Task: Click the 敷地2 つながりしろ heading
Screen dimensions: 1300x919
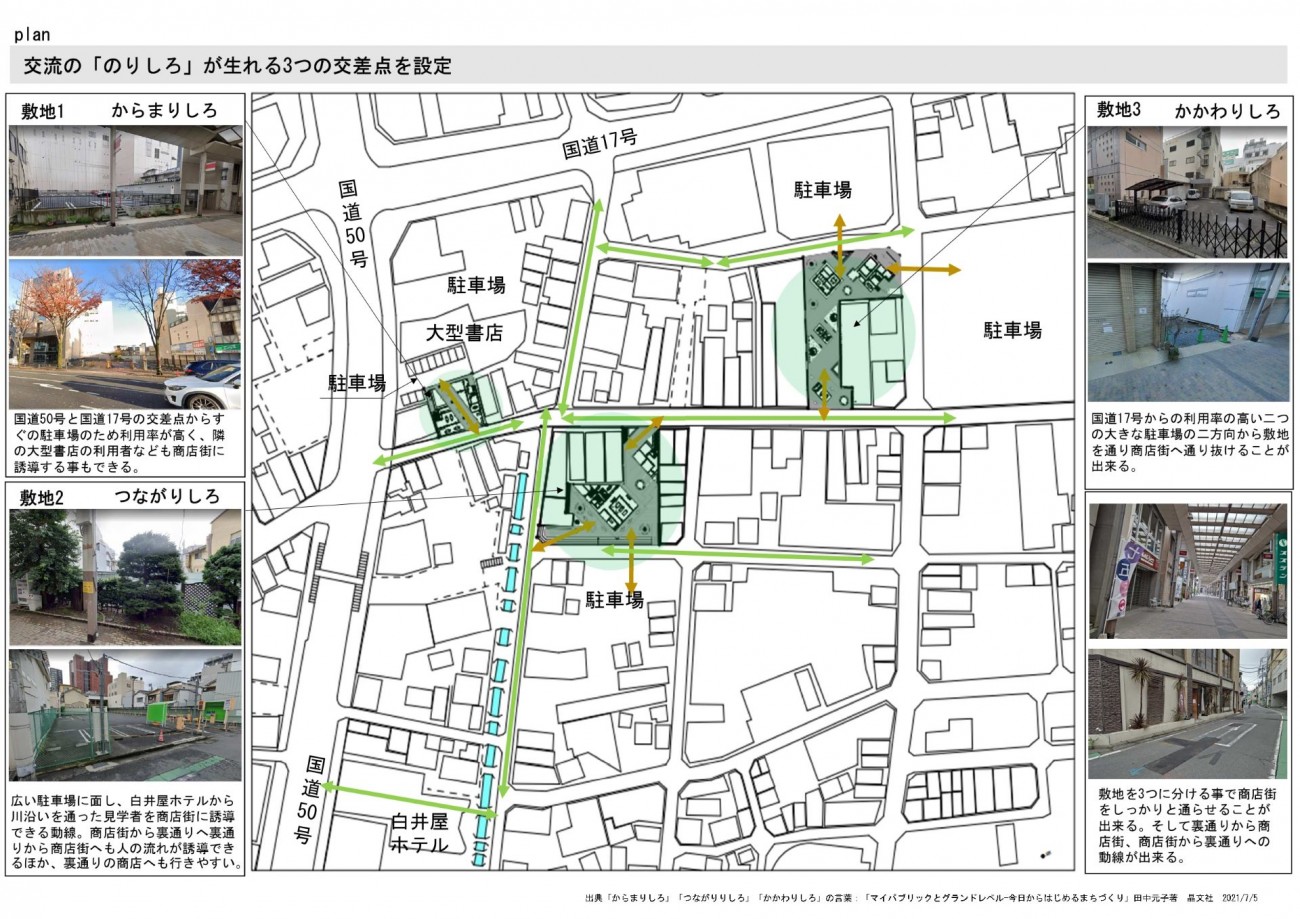Action: tap(124, 496)
